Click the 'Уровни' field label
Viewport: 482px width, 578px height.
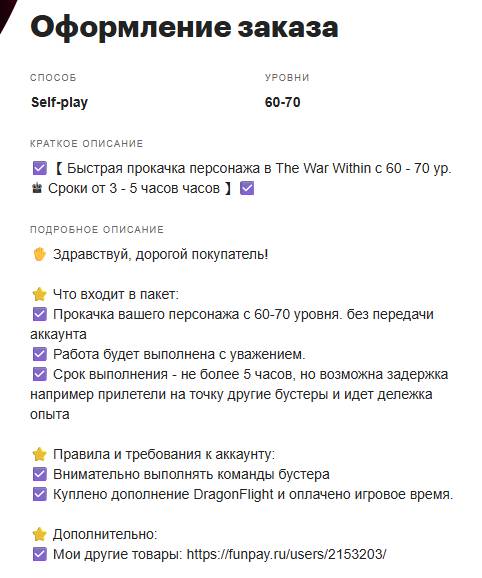[287, 77]
